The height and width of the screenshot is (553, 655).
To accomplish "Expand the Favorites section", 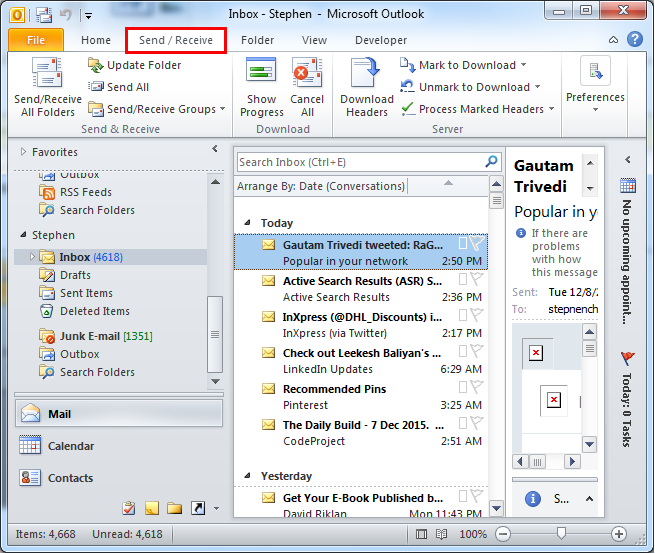I will (x=23, y=152).
